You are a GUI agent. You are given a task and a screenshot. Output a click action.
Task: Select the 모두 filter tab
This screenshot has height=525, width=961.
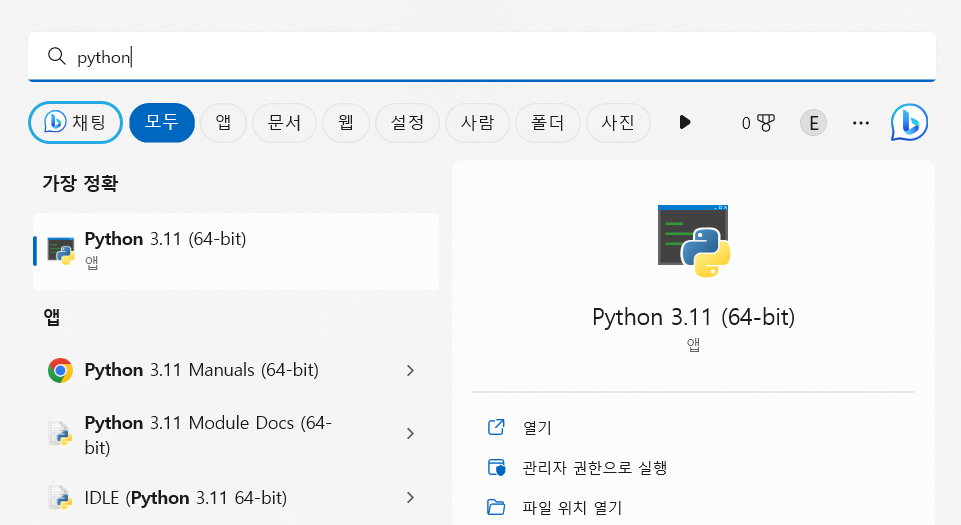162,123
